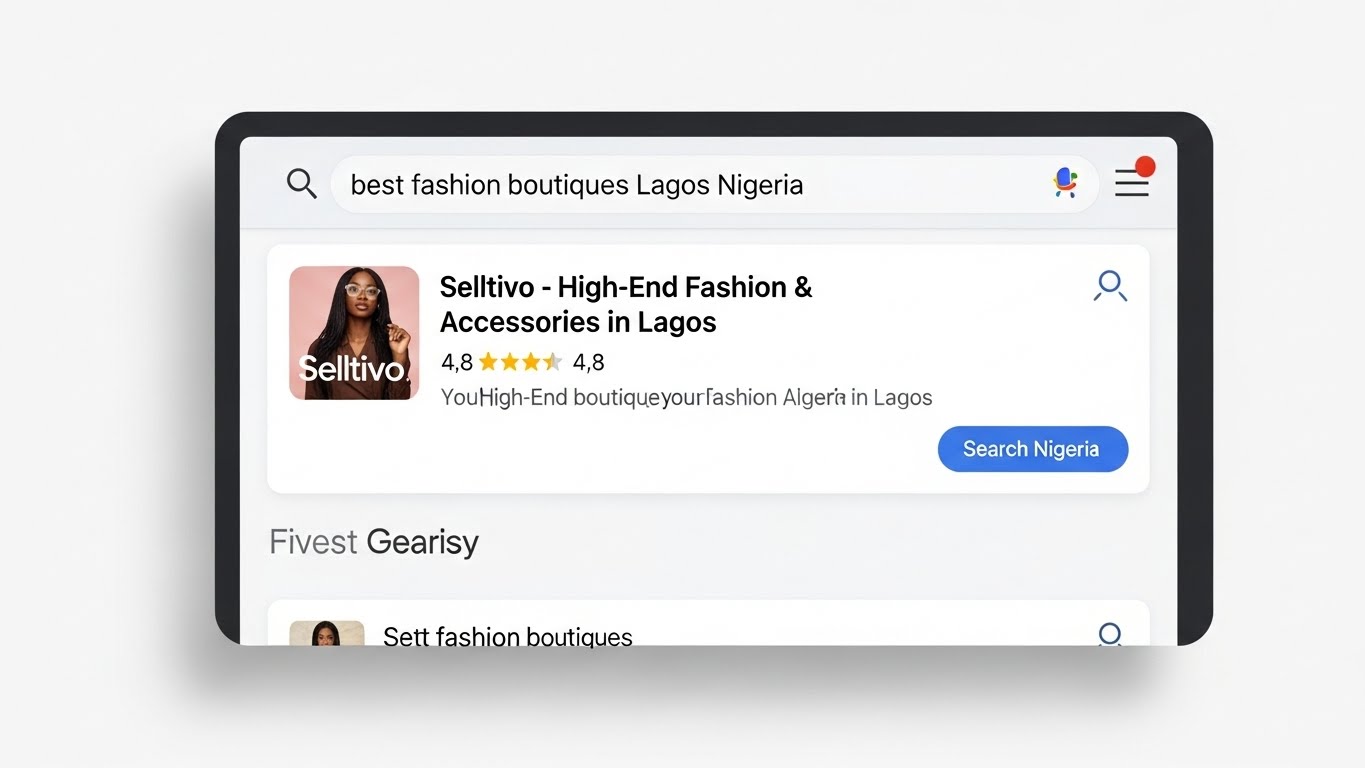Image resolution: width=1365 pixels, height=768 pixels.
Task: Open the Selltivo thumbnail image
Action: click(x=354, y=333)
